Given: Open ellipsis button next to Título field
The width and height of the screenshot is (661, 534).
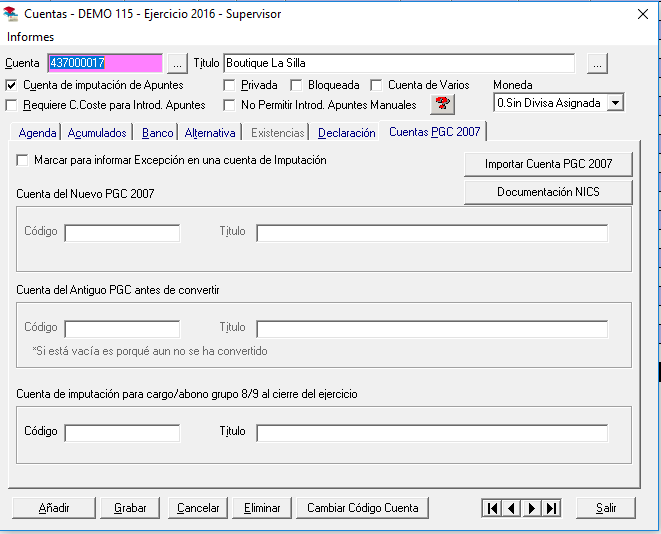Looking at the screenshot, I should coord(597,64).
